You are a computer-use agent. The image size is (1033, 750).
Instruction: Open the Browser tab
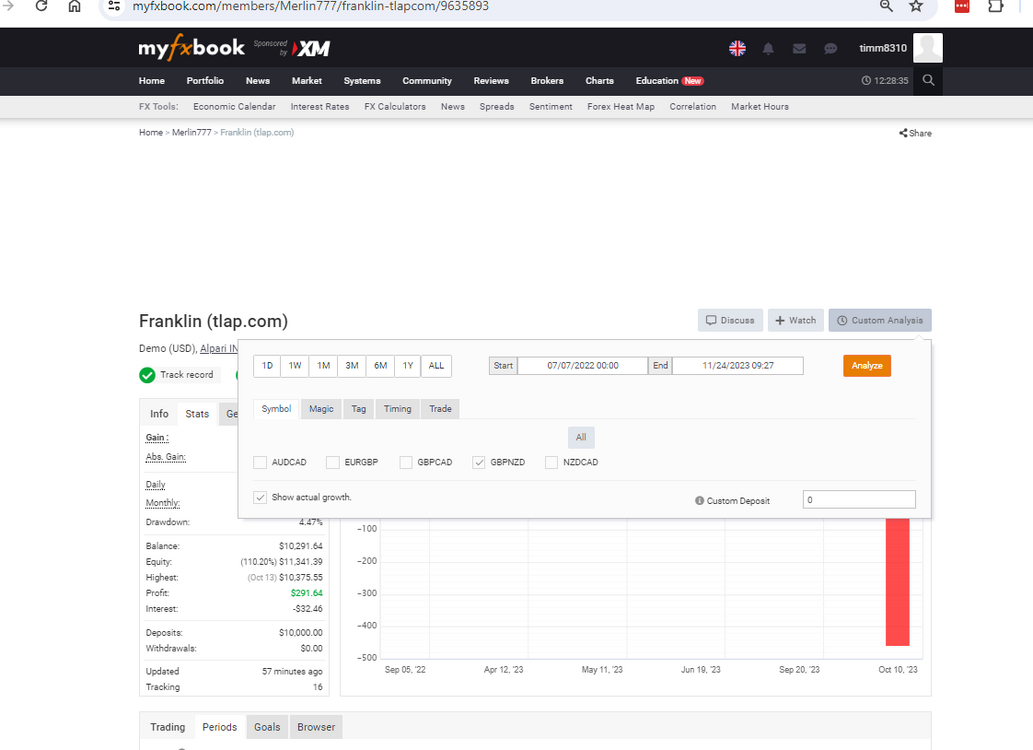pos(316,727)
